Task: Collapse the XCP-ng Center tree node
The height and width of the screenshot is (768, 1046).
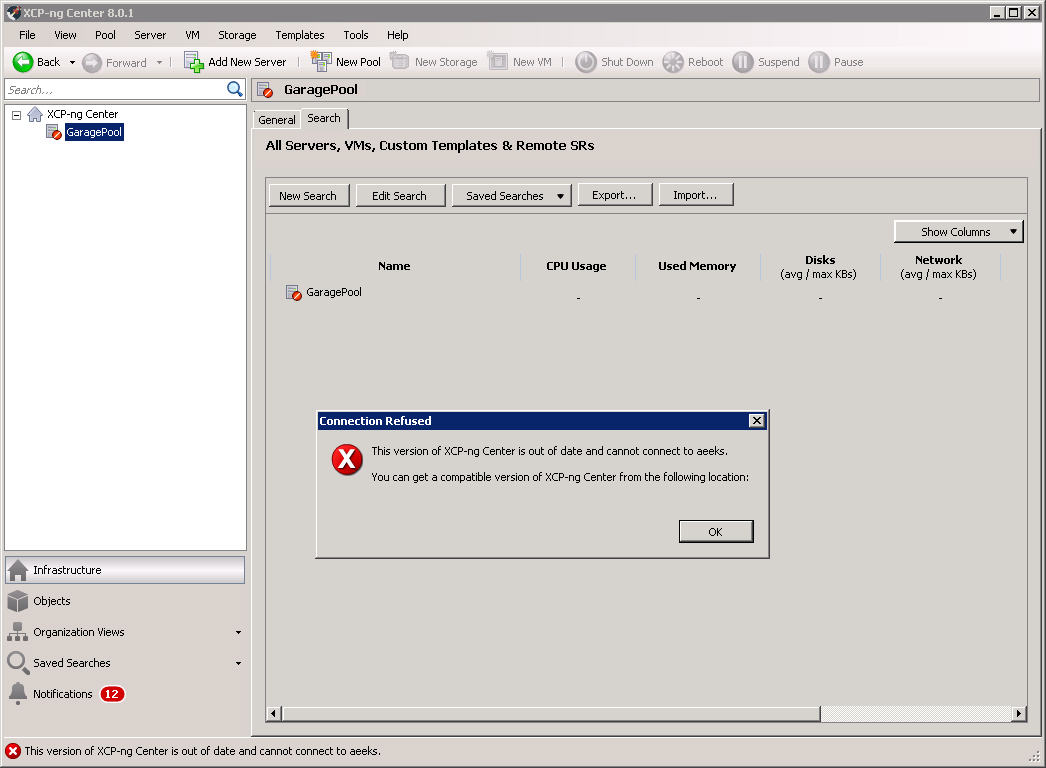Action: [x=16, y=115]
